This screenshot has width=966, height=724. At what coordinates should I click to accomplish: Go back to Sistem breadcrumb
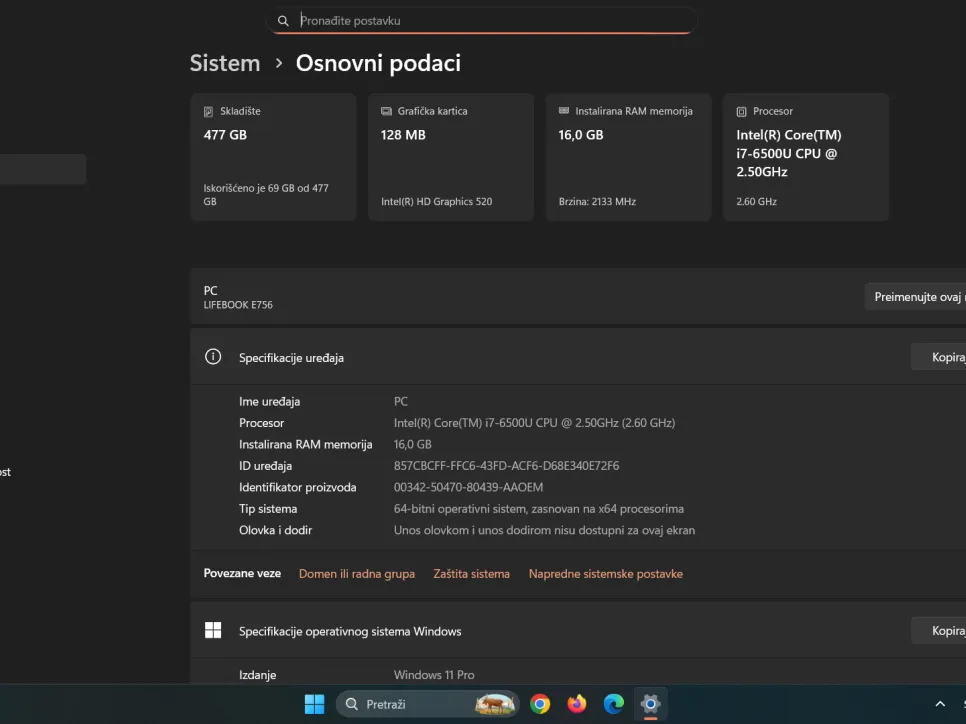(225, 63)
